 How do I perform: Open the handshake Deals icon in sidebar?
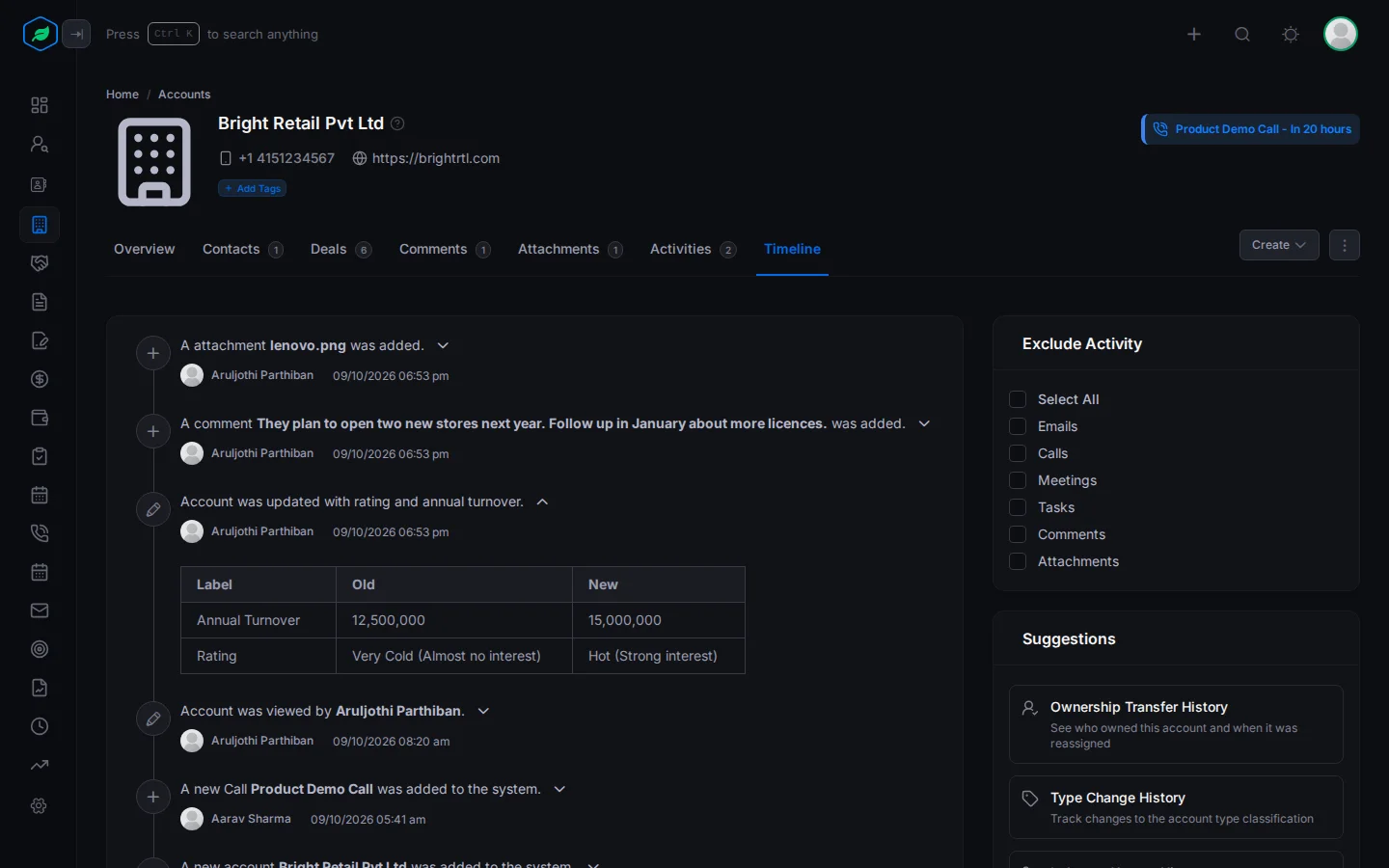coord(40,263)
